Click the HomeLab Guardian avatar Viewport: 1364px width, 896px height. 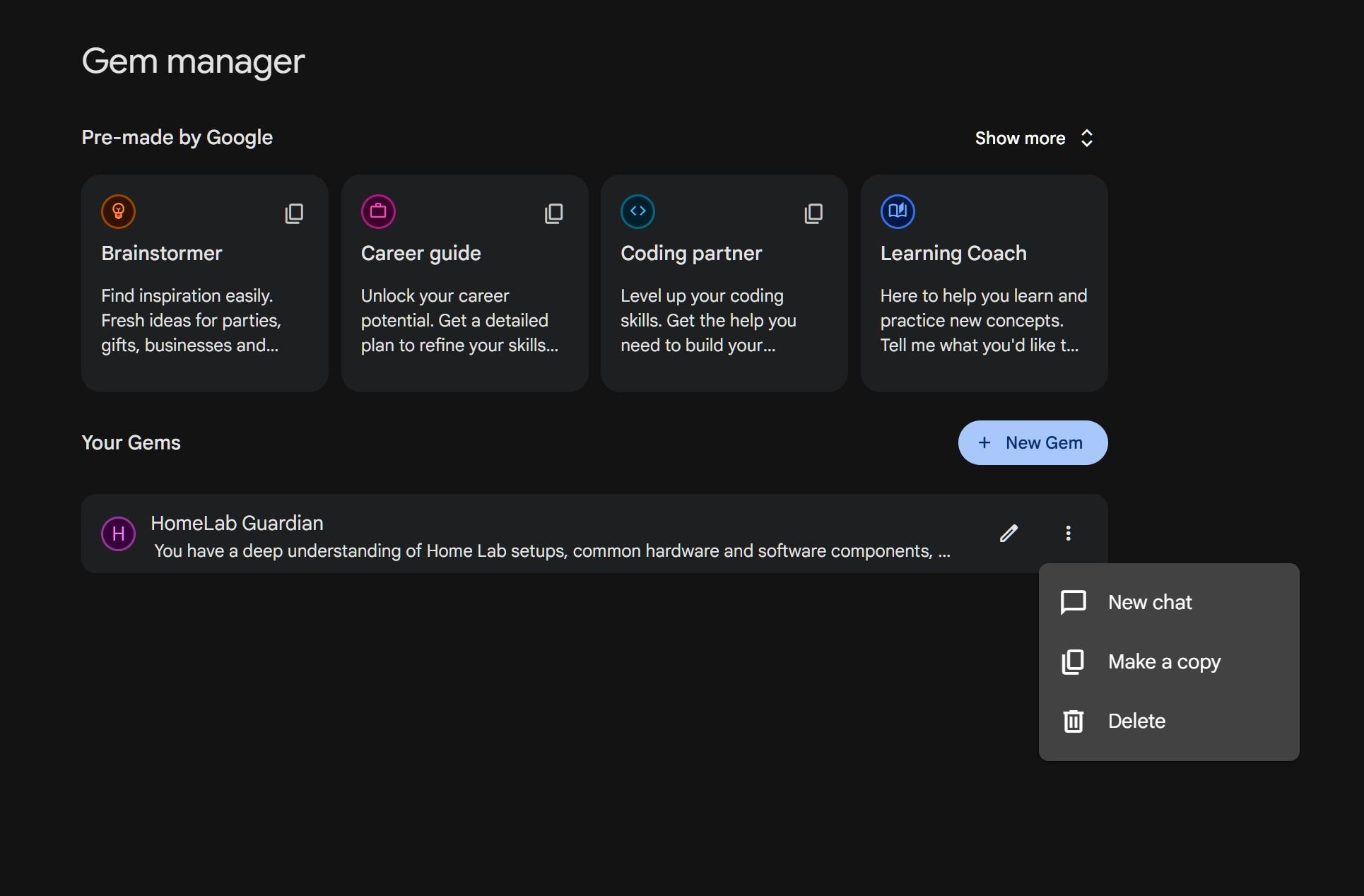tap(118, 534)
